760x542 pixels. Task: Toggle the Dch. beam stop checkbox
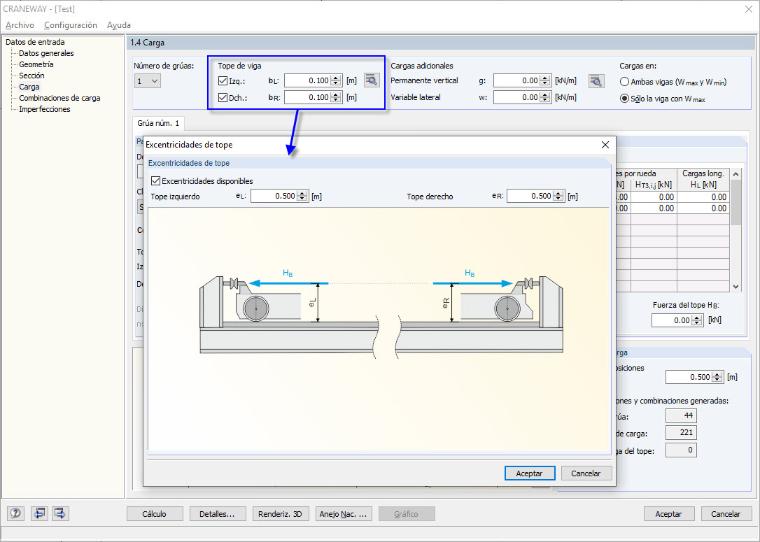click(x=223, y=97)
